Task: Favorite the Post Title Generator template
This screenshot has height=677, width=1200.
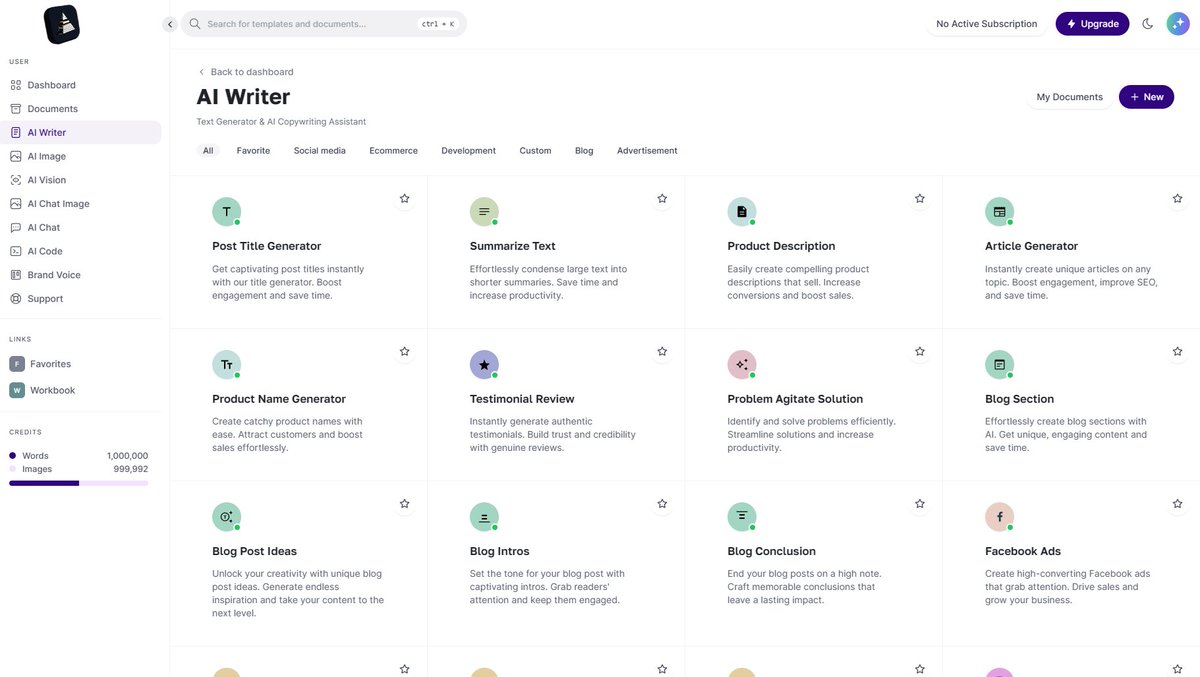Action: 405,199
